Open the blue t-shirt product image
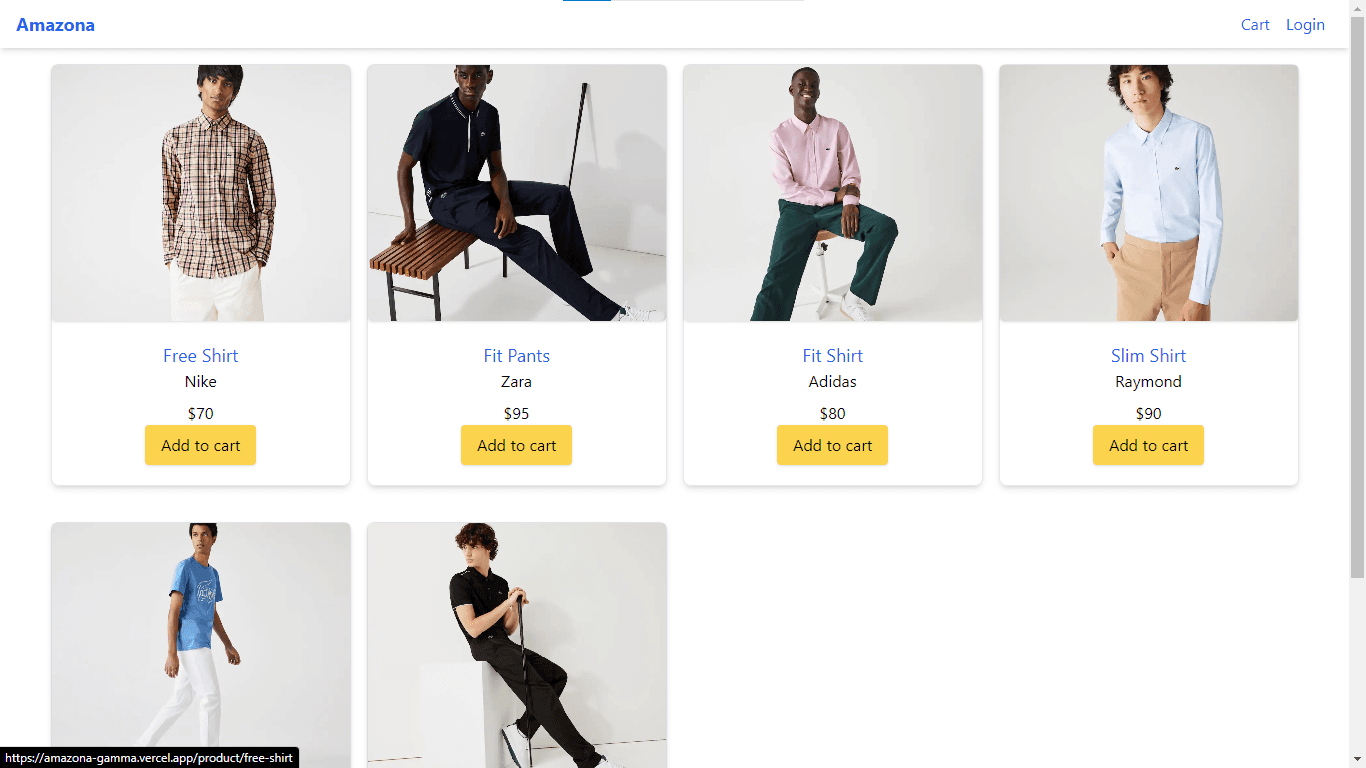This screenshot has height=768, width=1366. point(201,645)
